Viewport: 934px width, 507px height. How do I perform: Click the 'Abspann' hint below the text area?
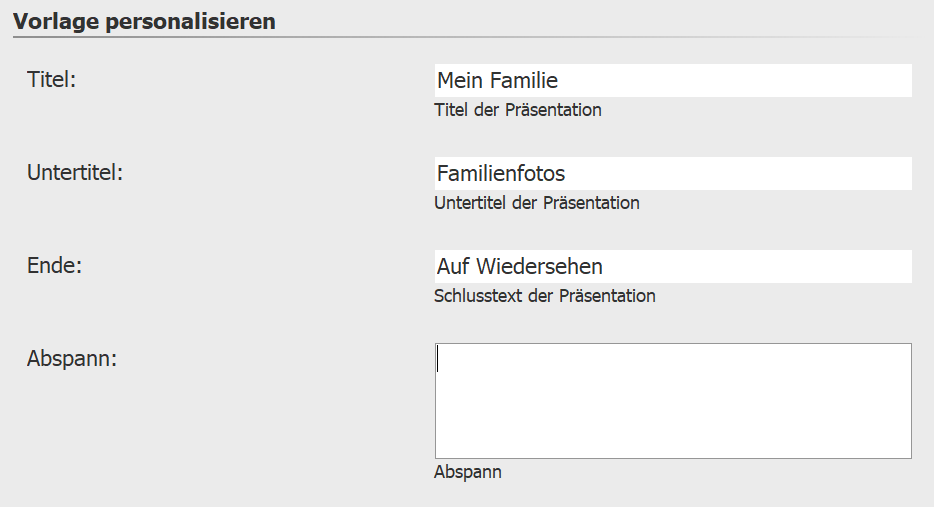(x=468, y=472)
